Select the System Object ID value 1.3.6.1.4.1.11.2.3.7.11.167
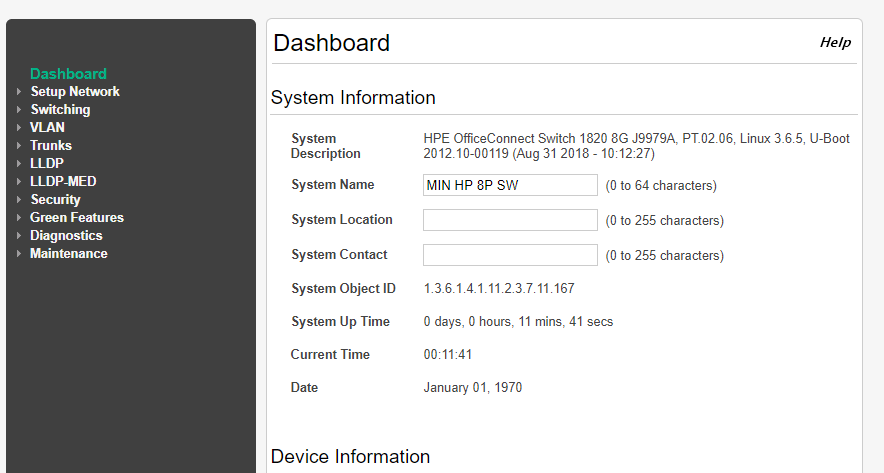This screenshot has height=473, width=884. [x=499, y=289]
